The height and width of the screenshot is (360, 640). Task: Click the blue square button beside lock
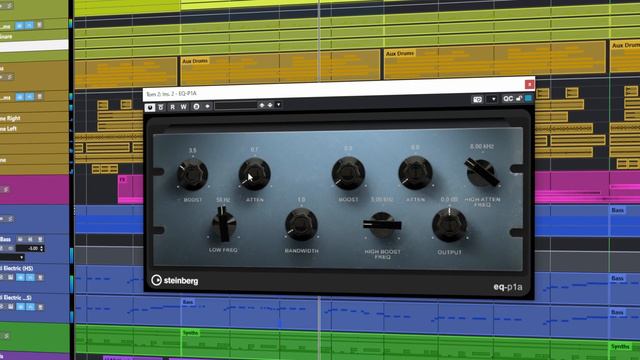point(529,98)
